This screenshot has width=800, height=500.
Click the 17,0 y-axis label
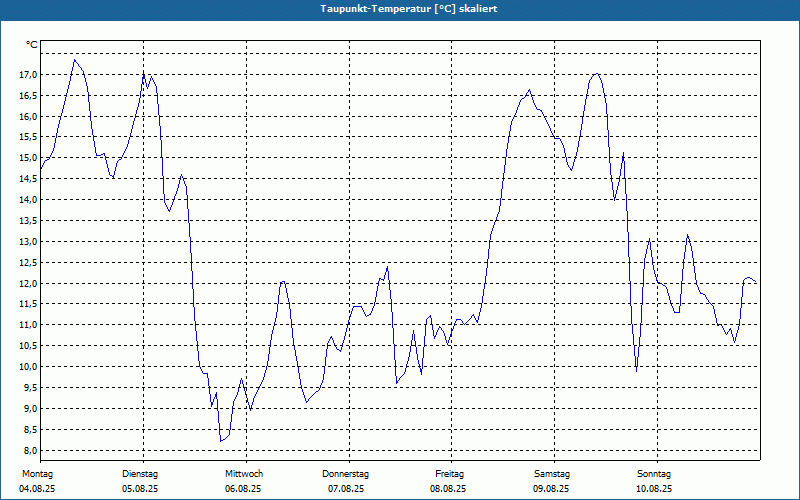tap(28, 75)
